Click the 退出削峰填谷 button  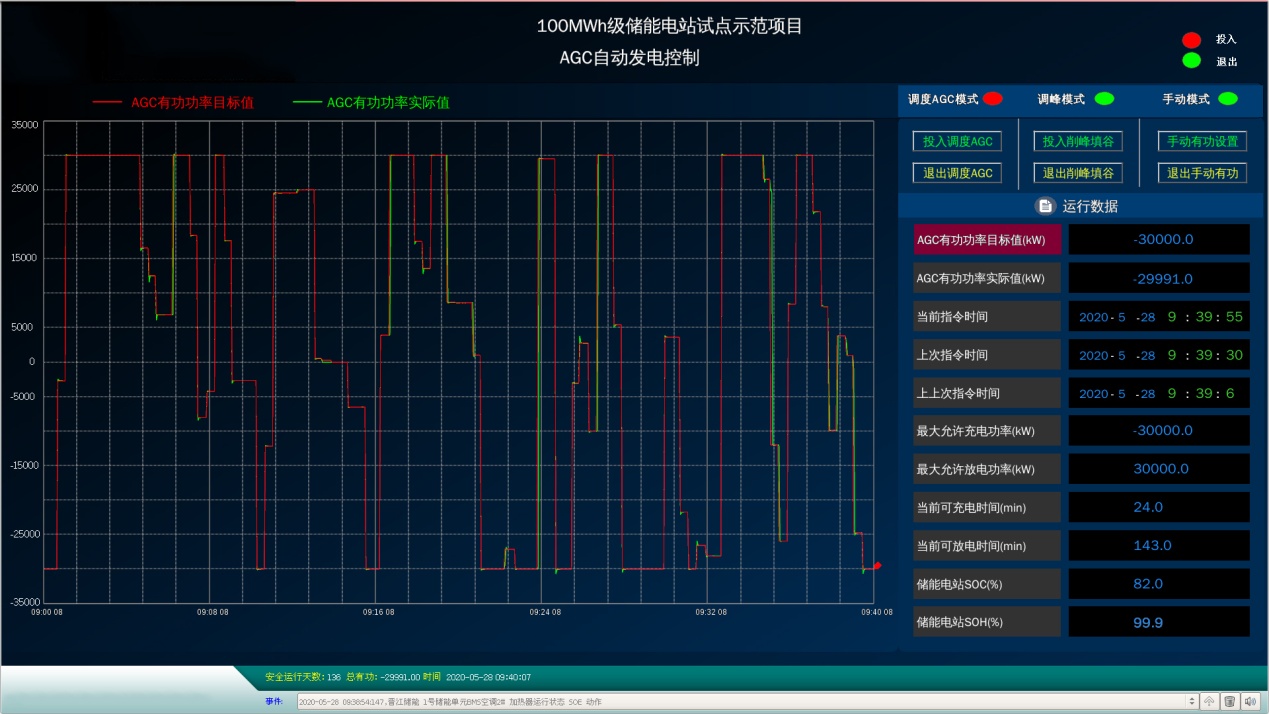(x=1077, y=173)
